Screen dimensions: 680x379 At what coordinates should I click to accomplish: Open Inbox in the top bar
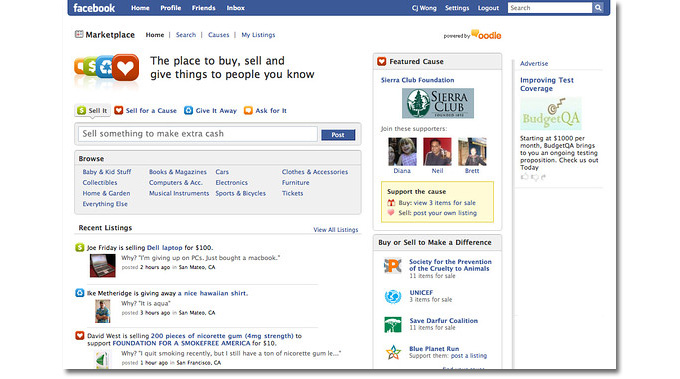point(235,8)
